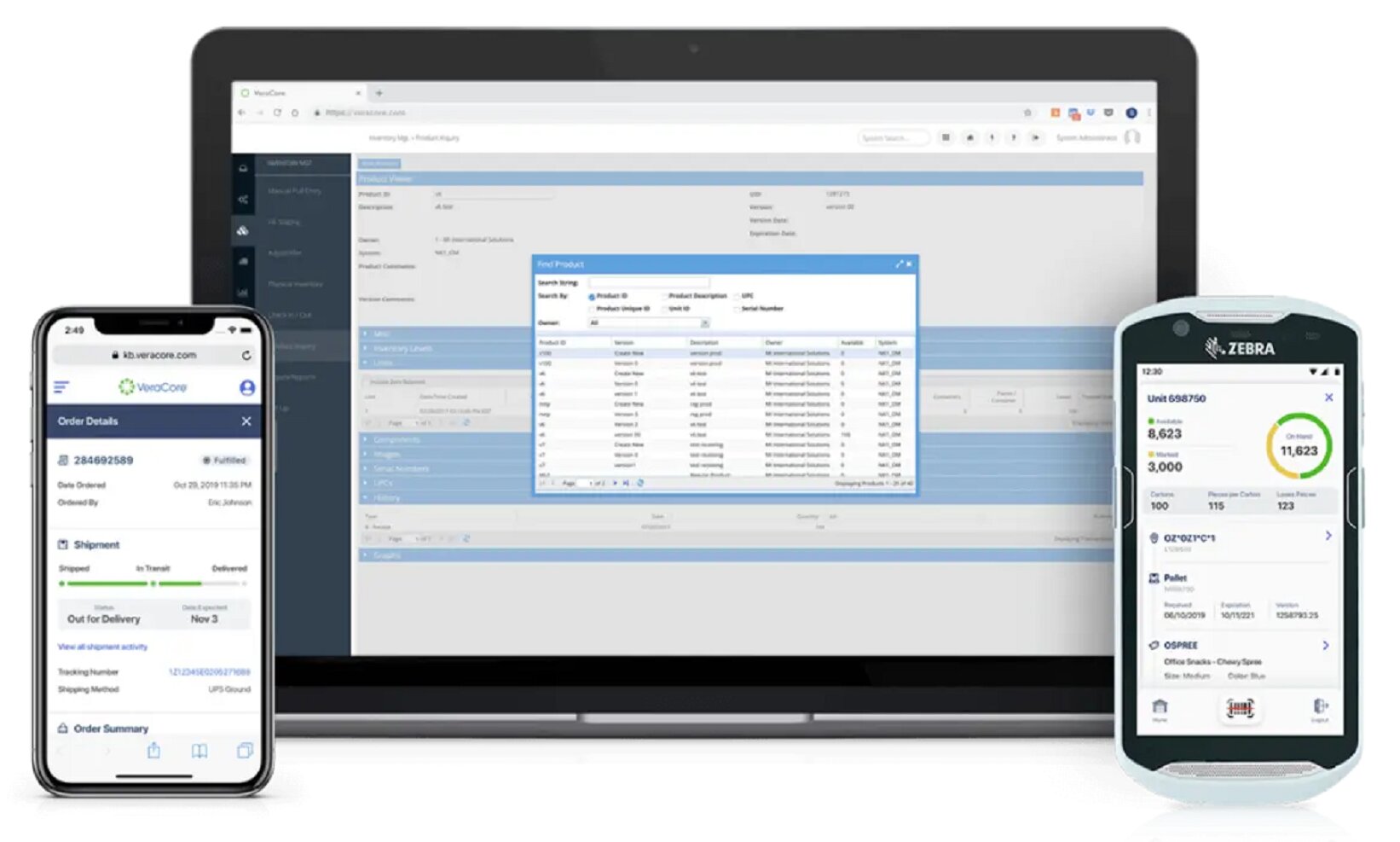Tap the user profile icon on phone

tap(247, 388)
